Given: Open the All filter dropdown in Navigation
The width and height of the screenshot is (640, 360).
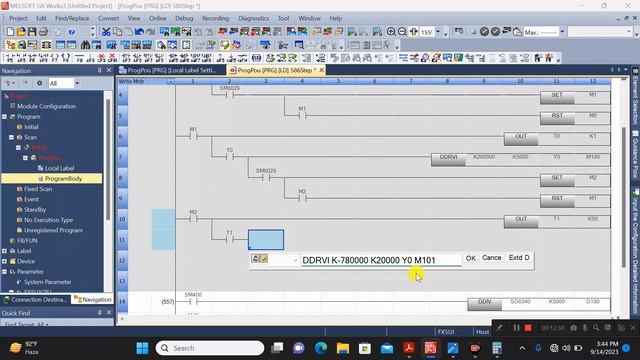Looking at the screenshot, I should coord(77,83).
